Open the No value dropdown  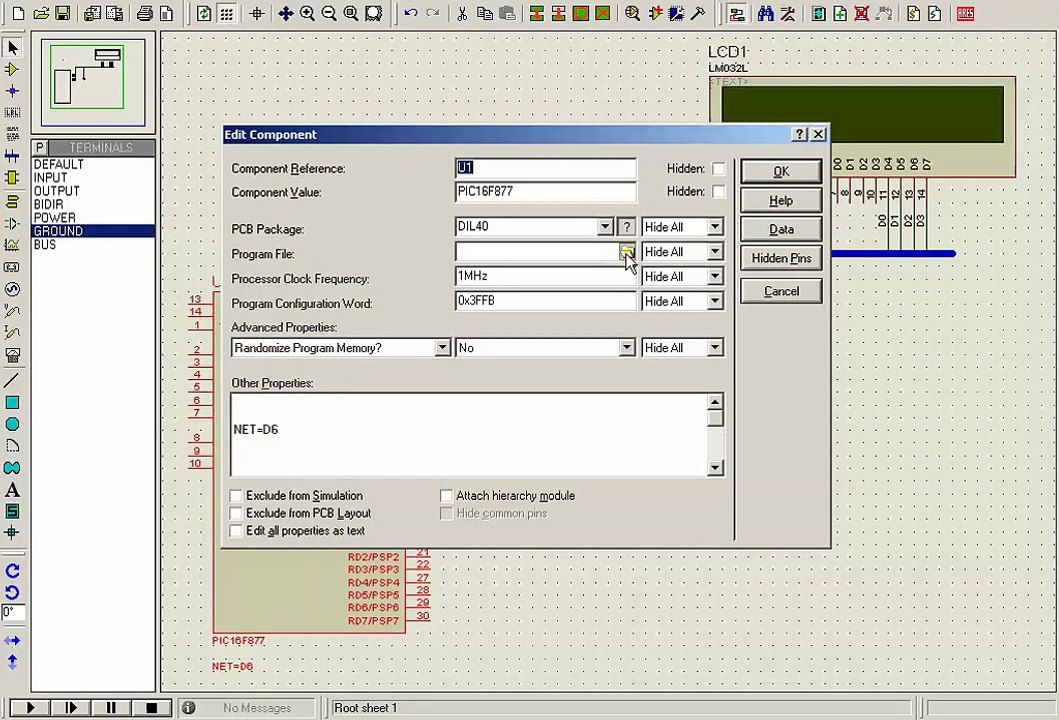627,348
